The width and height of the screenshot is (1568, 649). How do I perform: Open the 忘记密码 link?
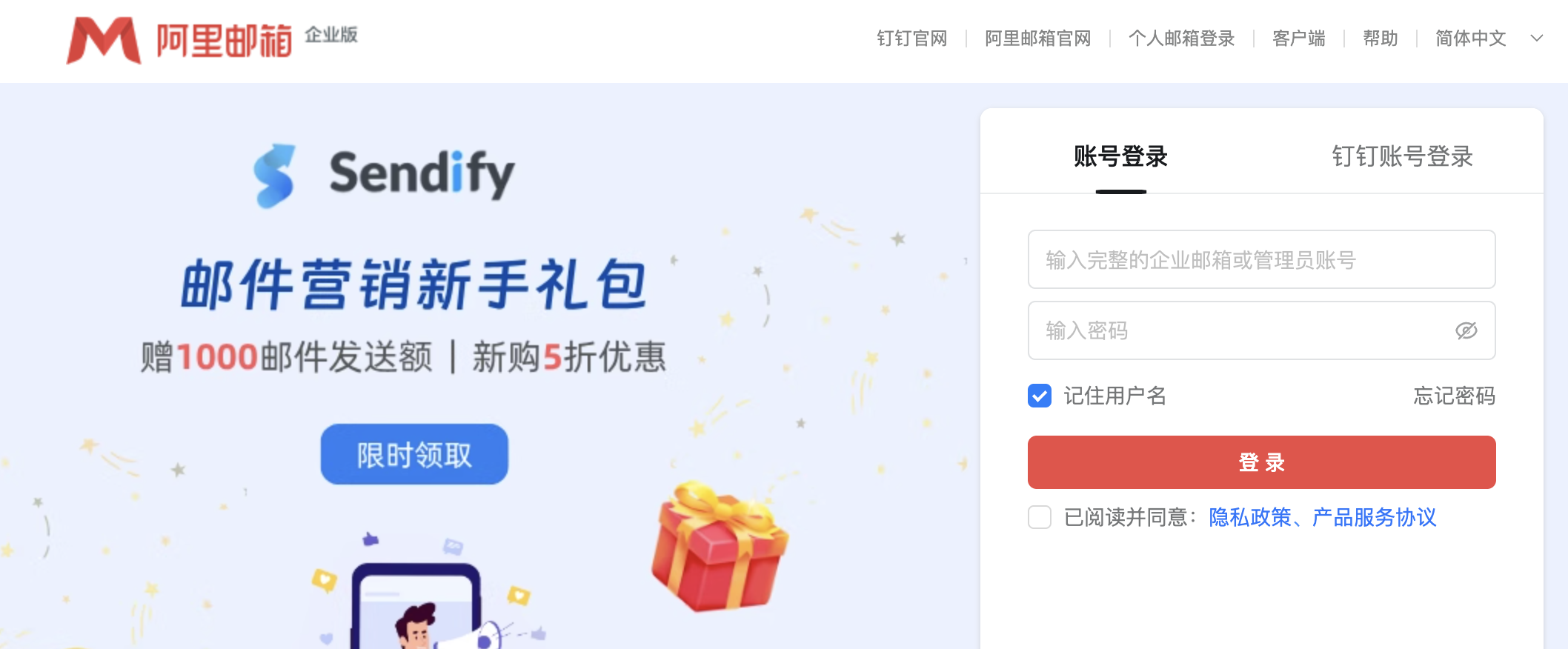(1454, 396)
